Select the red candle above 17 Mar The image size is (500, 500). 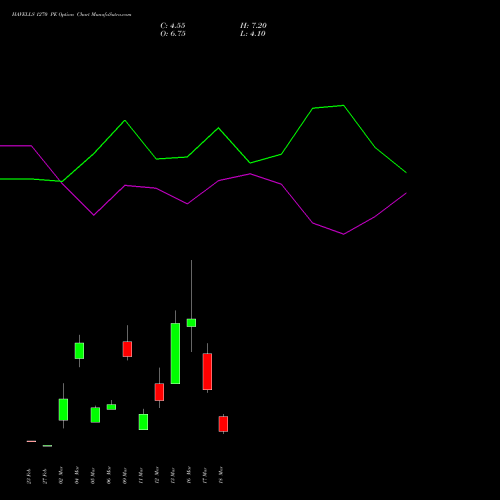tap(207, 371)
